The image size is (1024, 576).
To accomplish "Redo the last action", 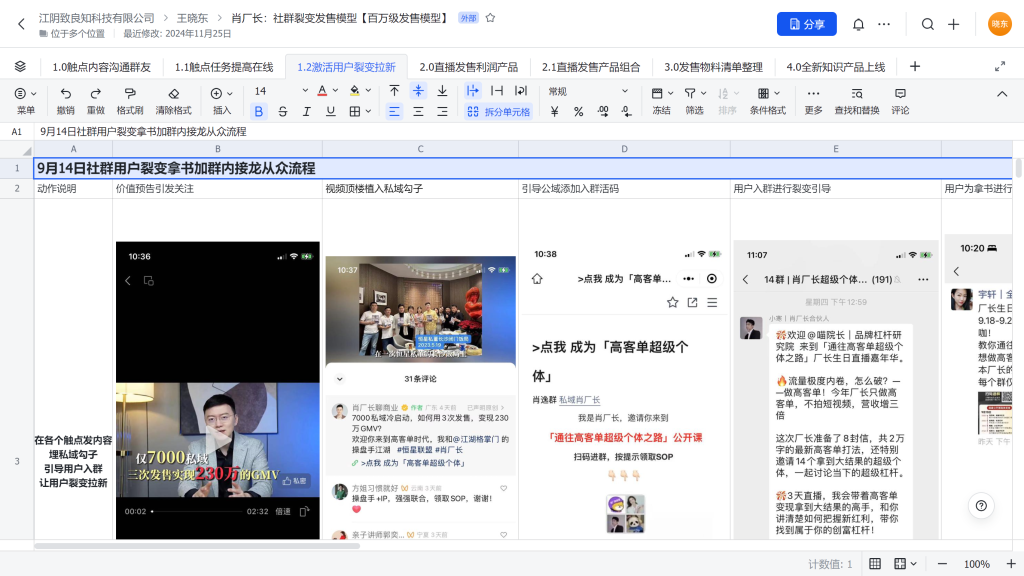I will pyautogui.click(x=95, y=101).
